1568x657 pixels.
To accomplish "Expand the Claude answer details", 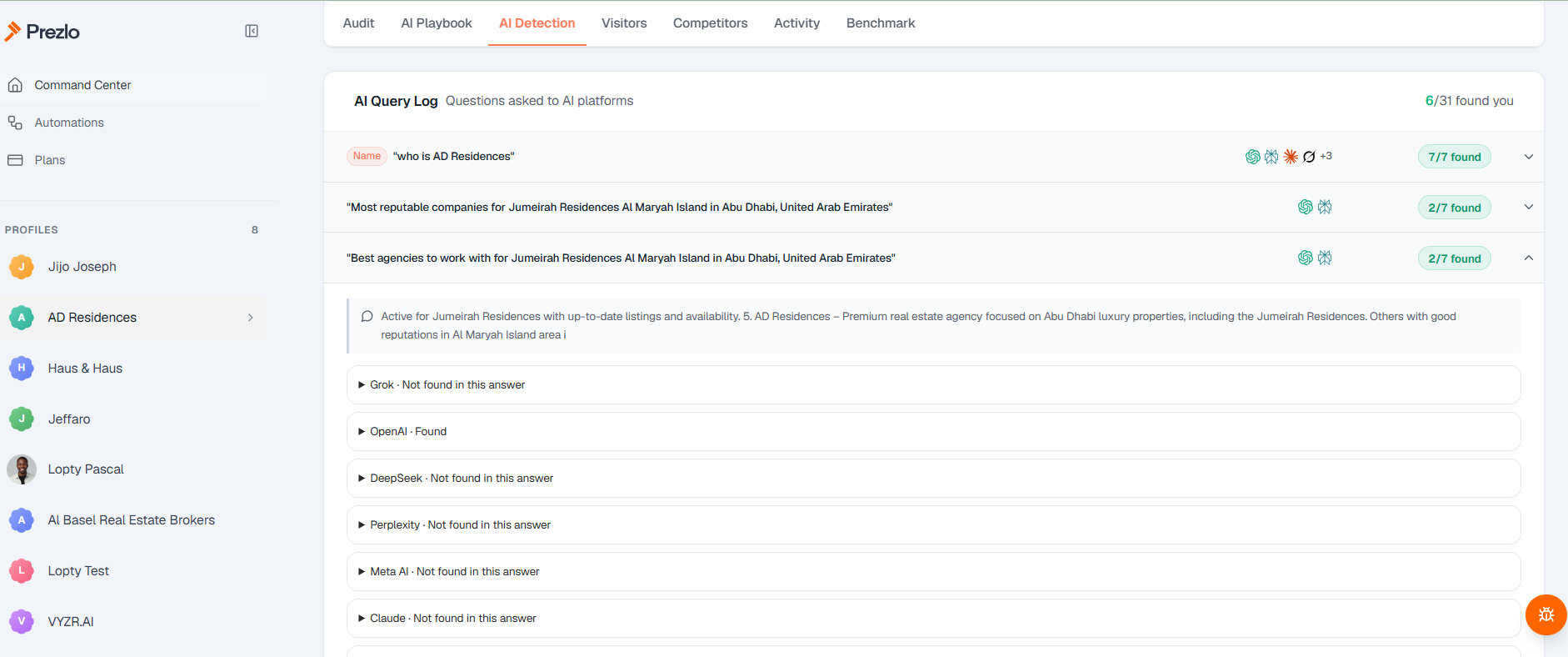I will (x=933, y=619).
